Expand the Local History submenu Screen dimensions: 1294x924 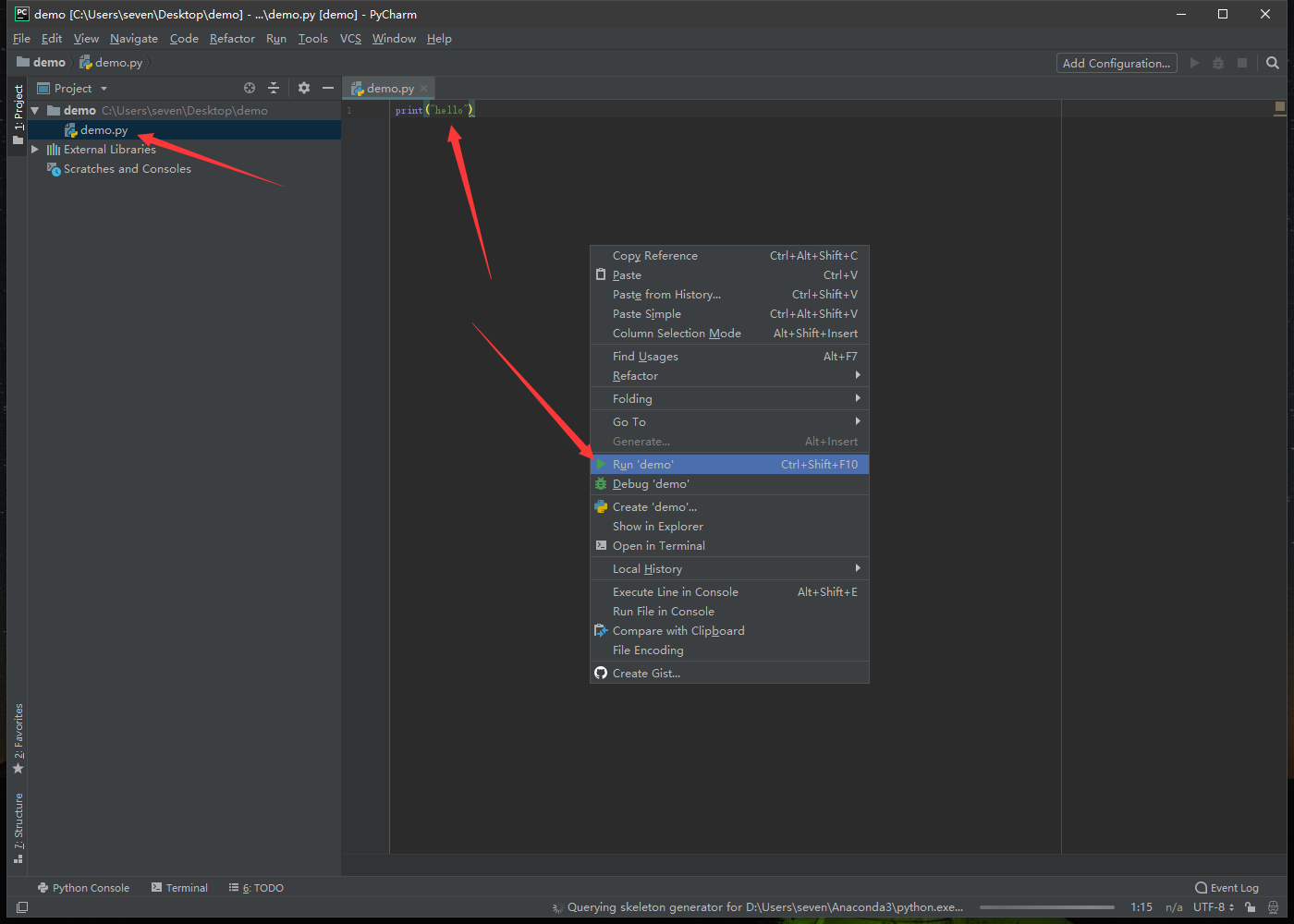coord(729,569)
